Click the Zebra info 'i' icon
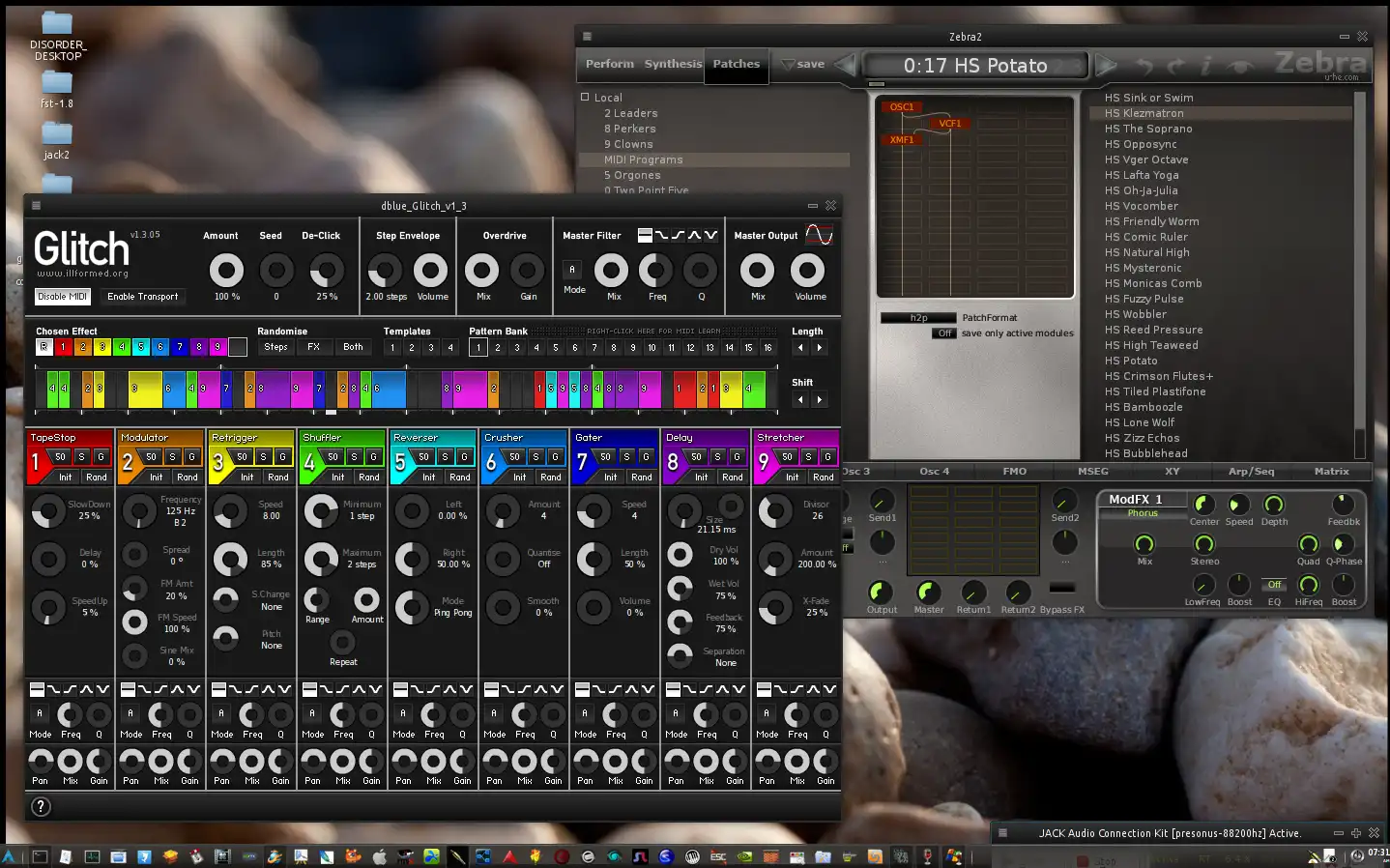The width and height of the screenshot is (1390, 868). pyautogui.click(x=1205, y=66)
